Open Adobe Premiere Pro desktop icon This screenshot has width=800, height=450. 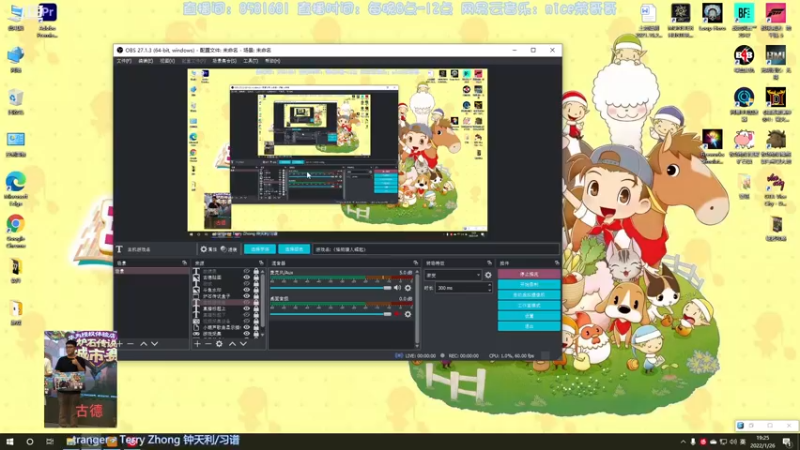(x=47, y=20)
